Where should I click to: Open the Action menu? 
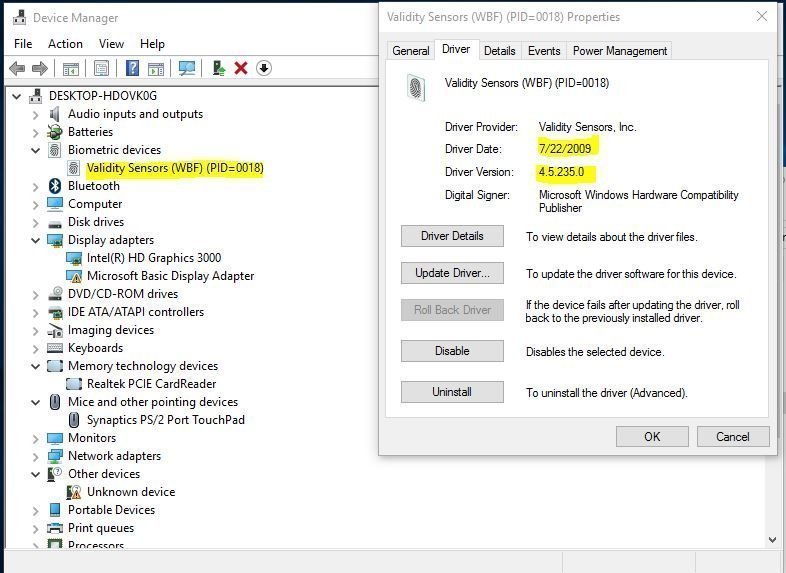pos(65,44)
